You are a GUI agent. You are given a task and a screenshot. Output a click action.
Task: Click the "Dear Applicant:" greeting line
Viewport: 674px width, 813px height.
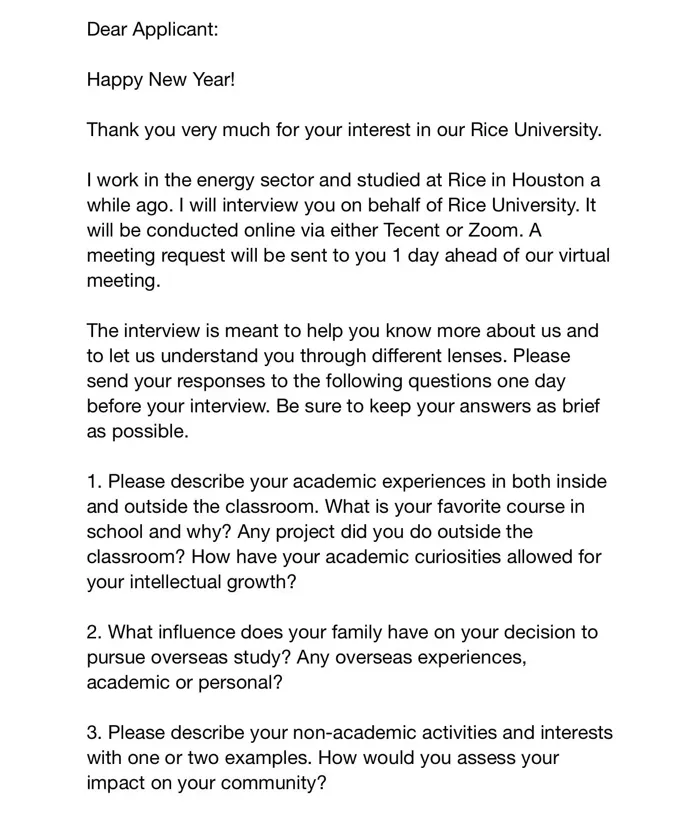tap(152, 29)
